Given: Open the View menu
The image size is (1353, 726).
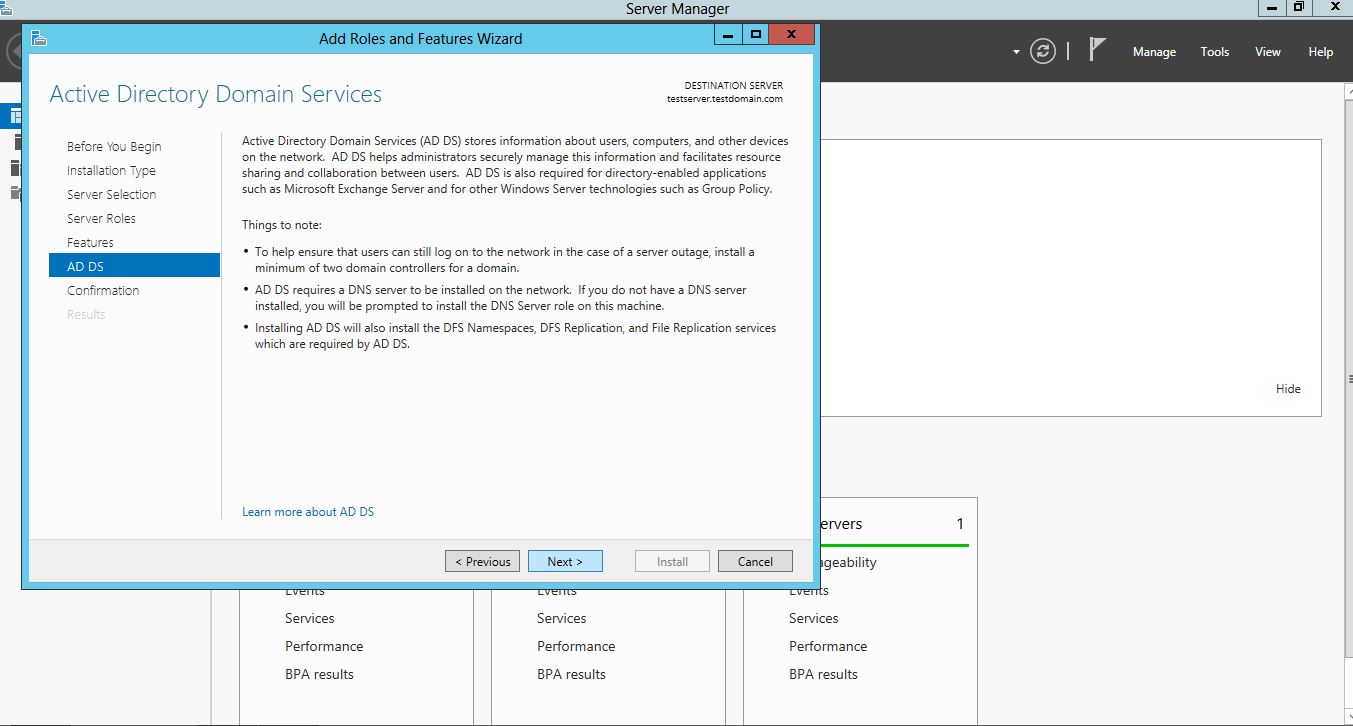Looking at the screenshot, I should (1268, 52).
